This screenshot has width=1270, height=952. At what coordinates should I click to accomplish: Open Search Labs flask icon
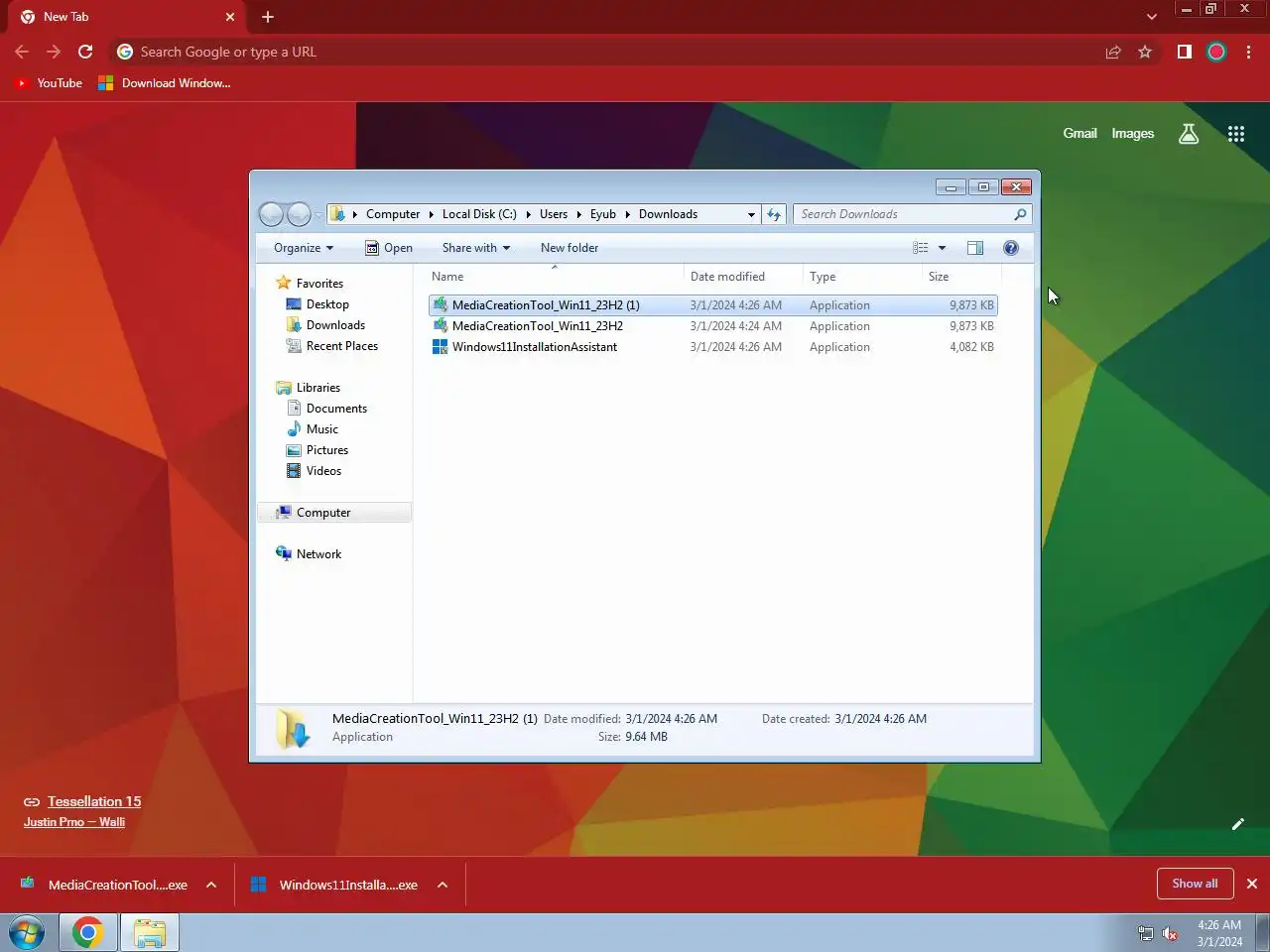coord(1189,134)
